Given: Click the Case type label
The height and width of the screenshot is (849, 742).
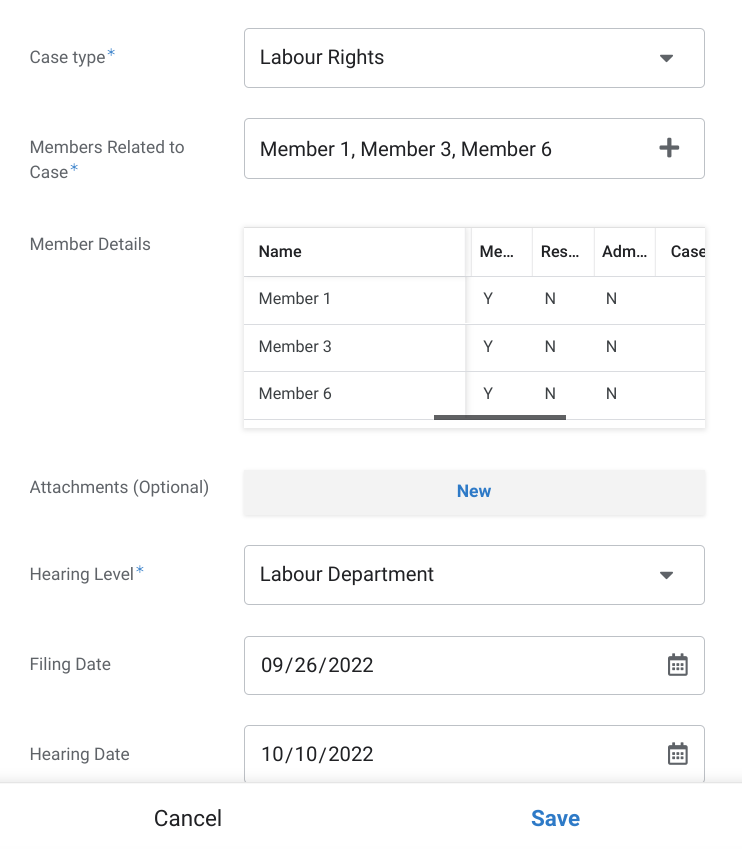Looking at the screenshot, I should pyautogui.click(x=68, y=57).
